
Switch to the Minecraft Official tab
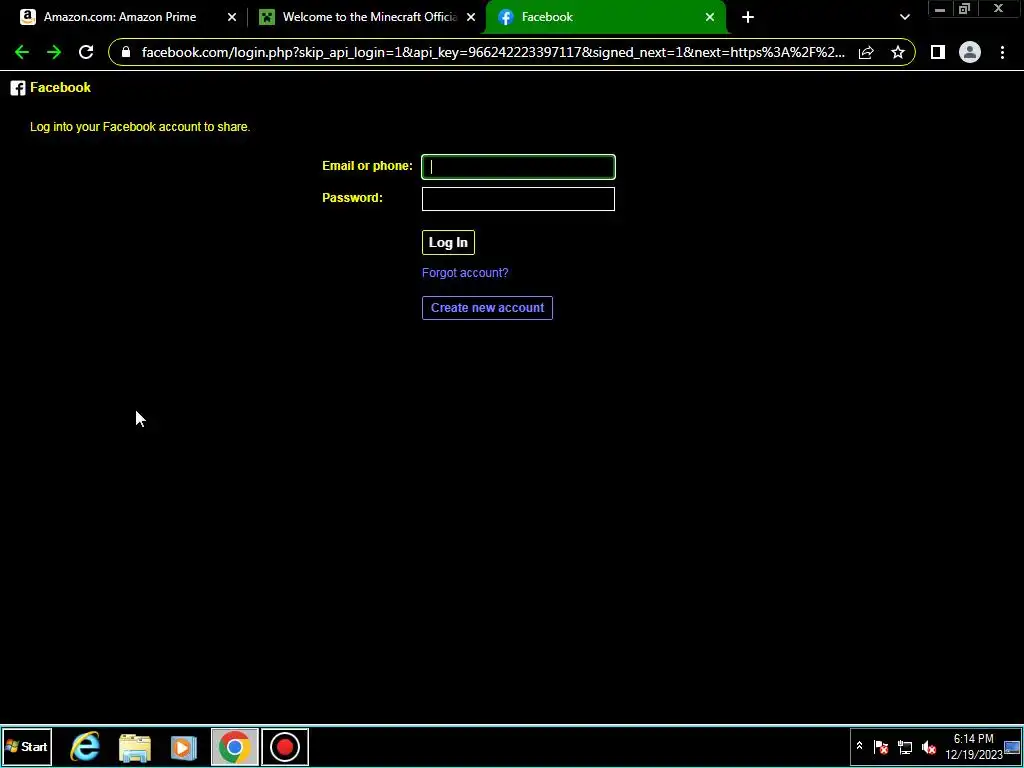point(370,17)
